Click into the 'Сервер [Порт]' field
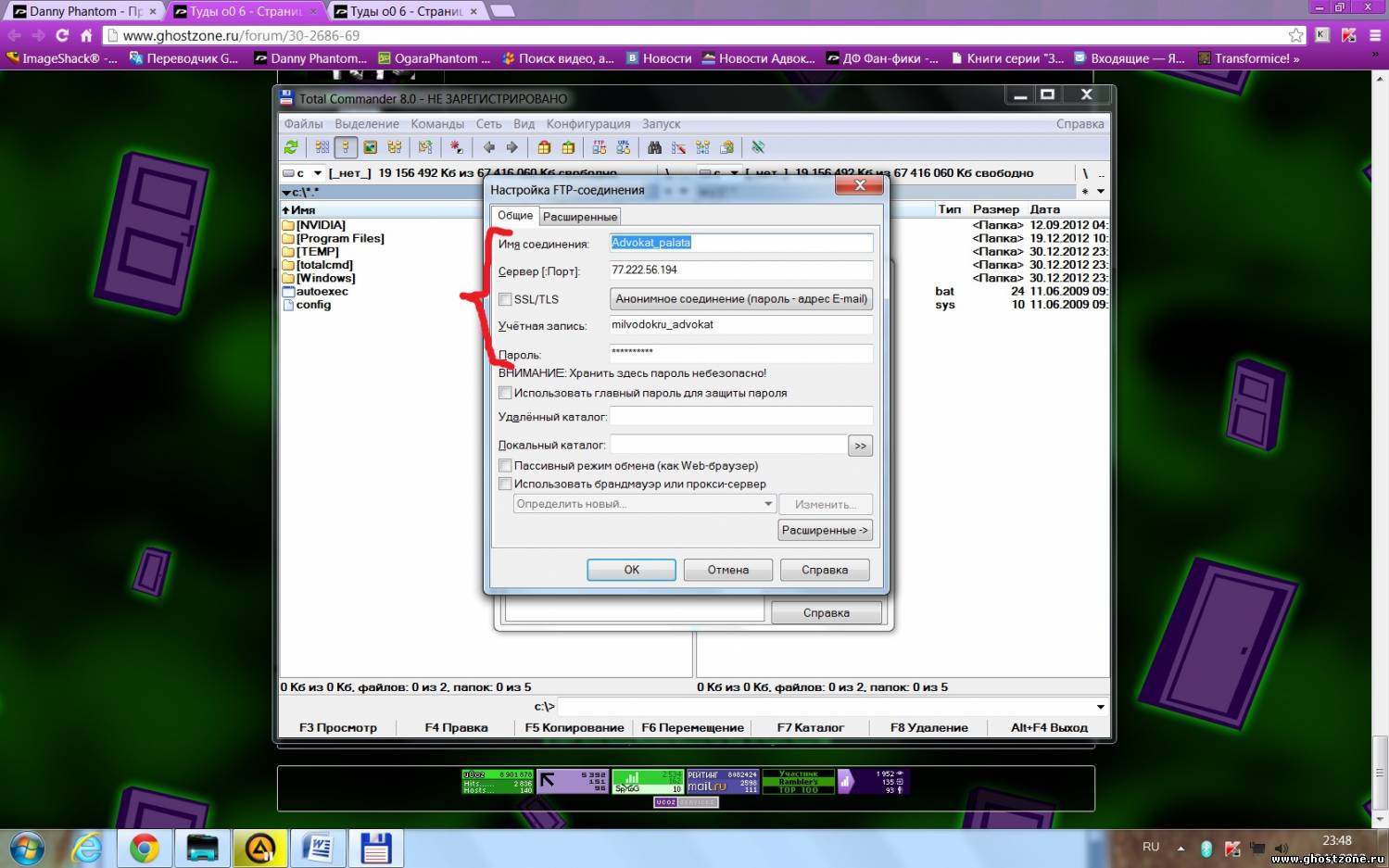 coord(741,270)
